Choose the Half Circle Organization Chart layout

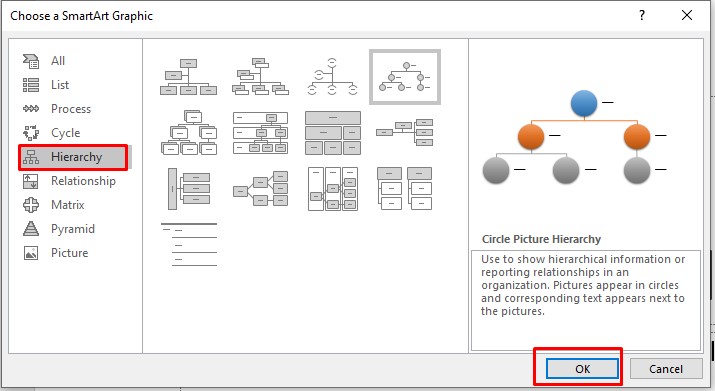tap(332, 77)
